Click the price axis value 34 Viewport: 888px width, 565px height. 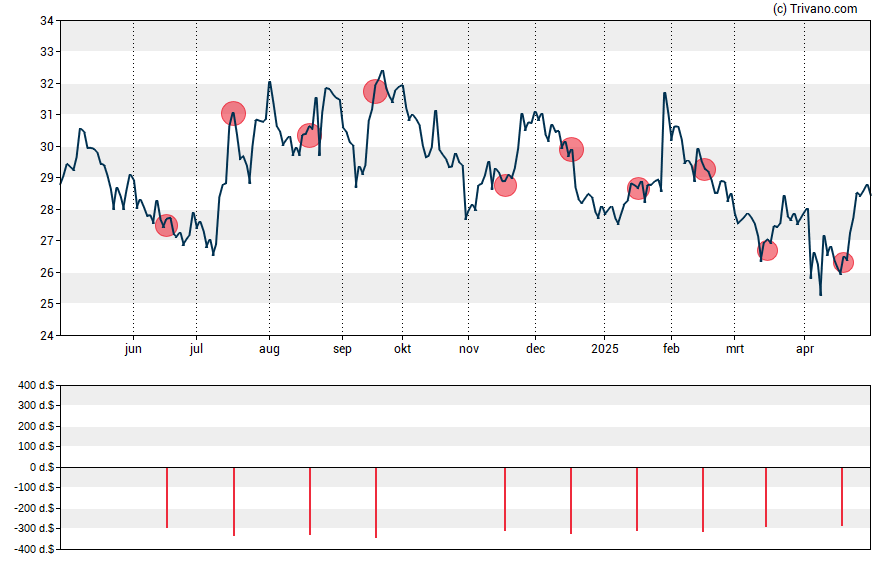[x=47, y=21]
